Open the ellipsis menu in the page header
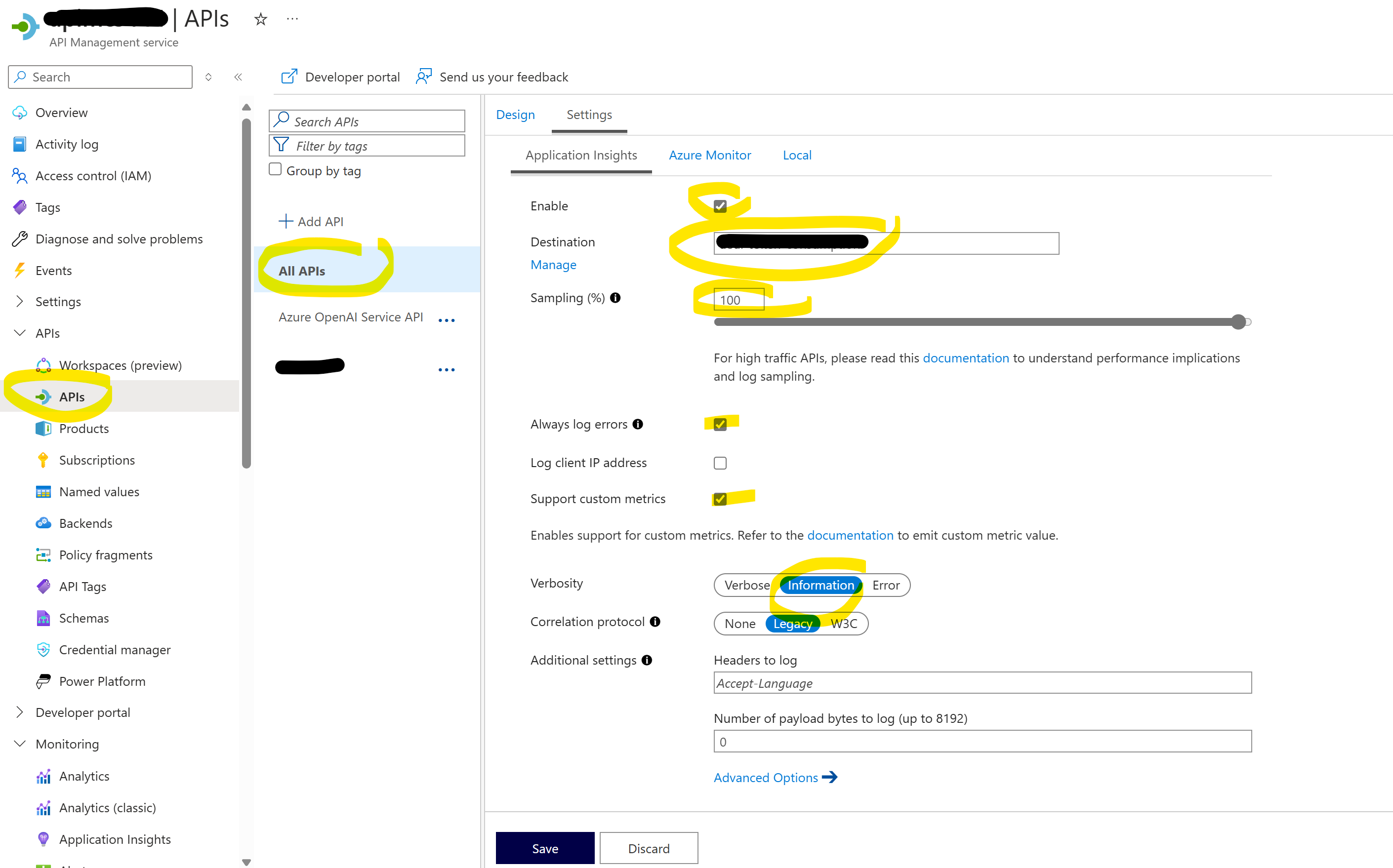The image size is (1393, 868). coord(292,19)
